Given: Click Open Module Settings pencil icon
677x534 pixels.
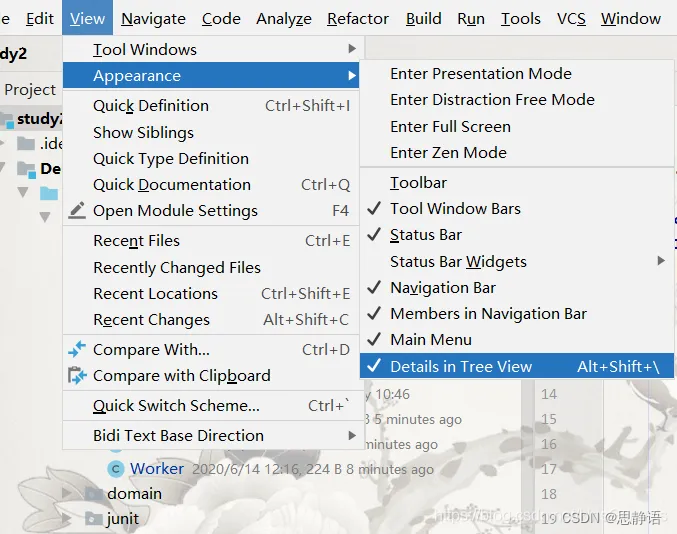Looking at the screenshot, I should (x=77, y=210).
